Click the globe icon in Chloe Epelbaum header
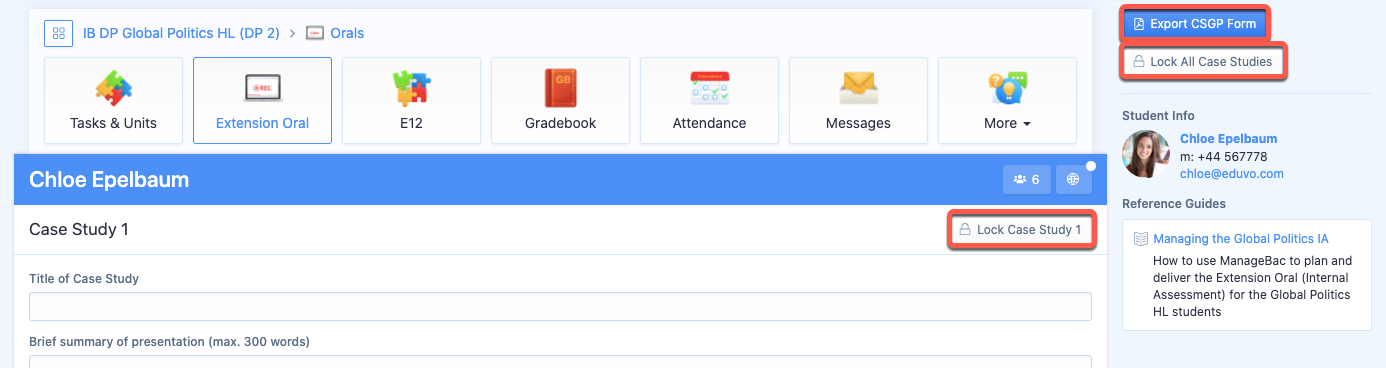This screenshot has width=1386, height=368. (x=1073, y=179)
